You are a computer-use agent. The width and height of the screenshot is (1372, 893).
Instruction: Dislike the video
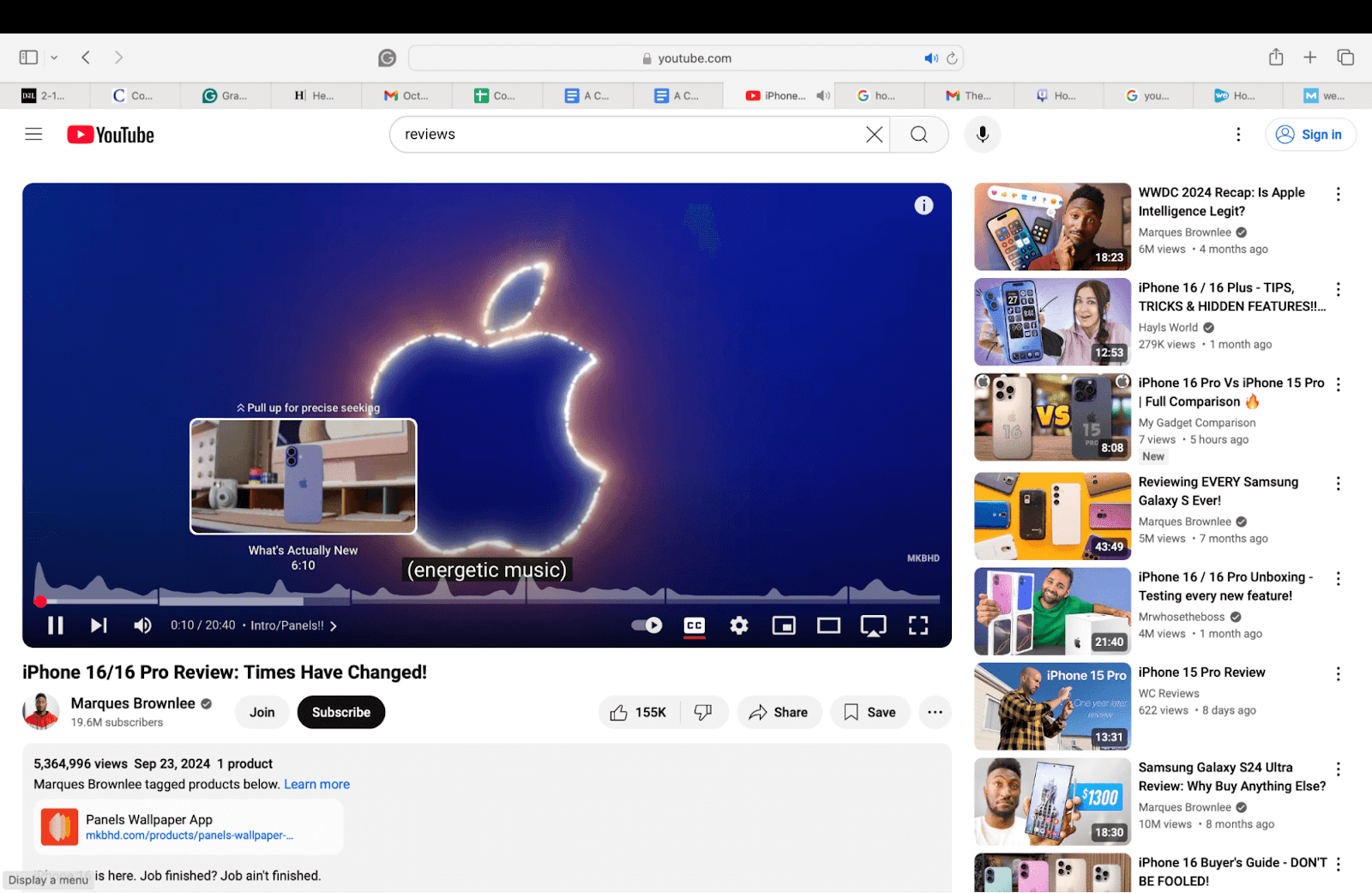(x=704, y=712)
